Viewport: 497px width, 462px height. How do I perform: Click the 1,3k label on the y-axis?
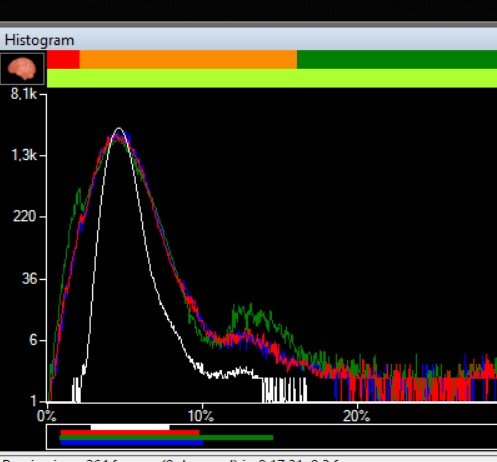tap(24, 155)
